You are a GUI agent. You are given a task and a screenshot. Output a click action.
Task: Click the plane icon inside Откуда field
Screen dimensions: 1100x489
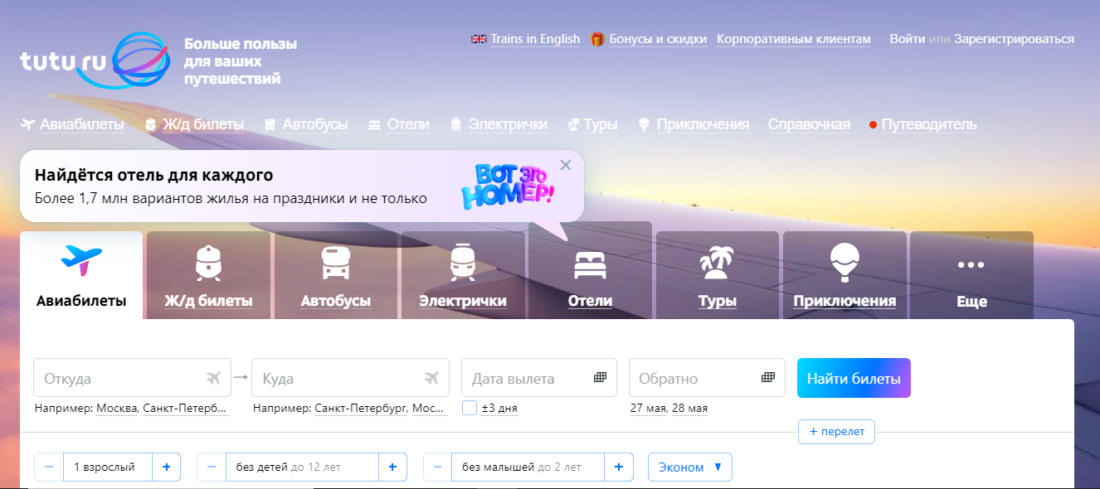[x=214, y=378]
